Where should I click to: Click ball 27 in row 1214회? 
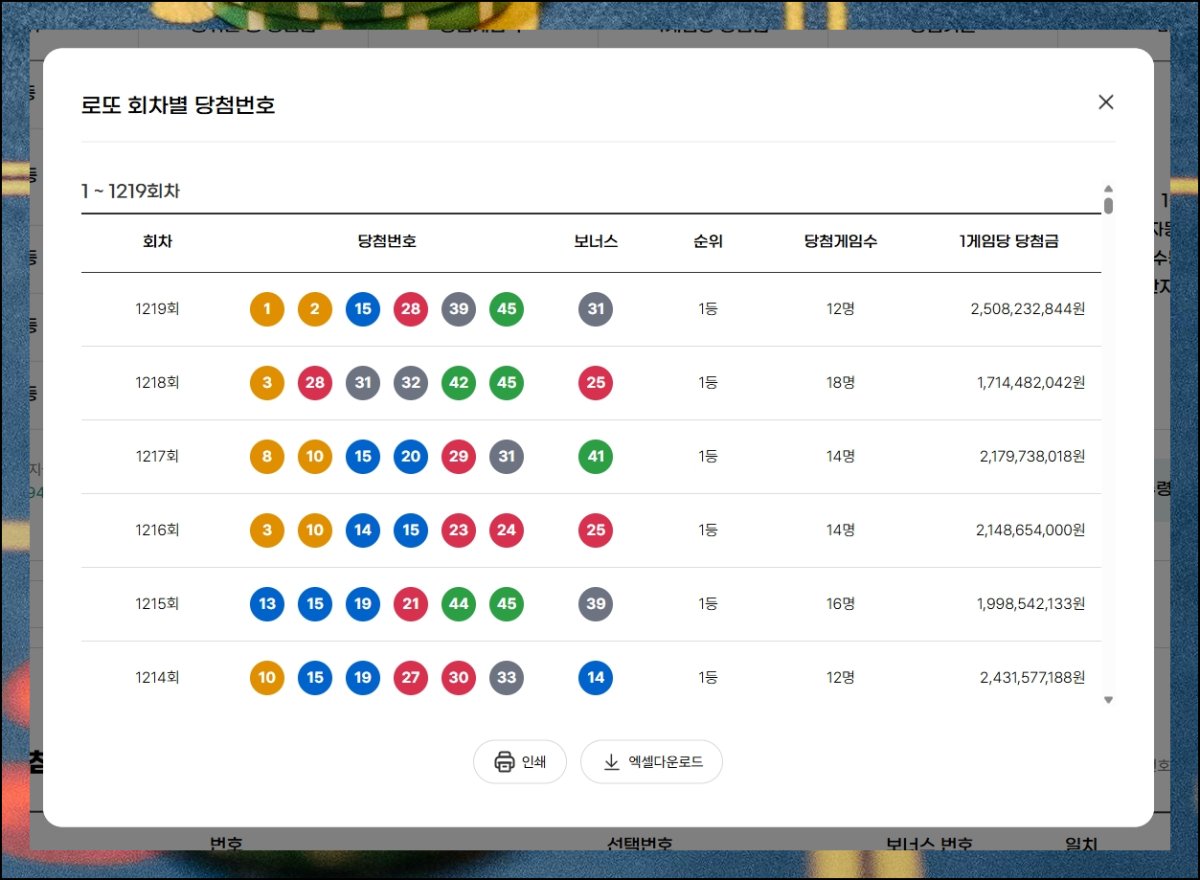[x=411, y=678]
